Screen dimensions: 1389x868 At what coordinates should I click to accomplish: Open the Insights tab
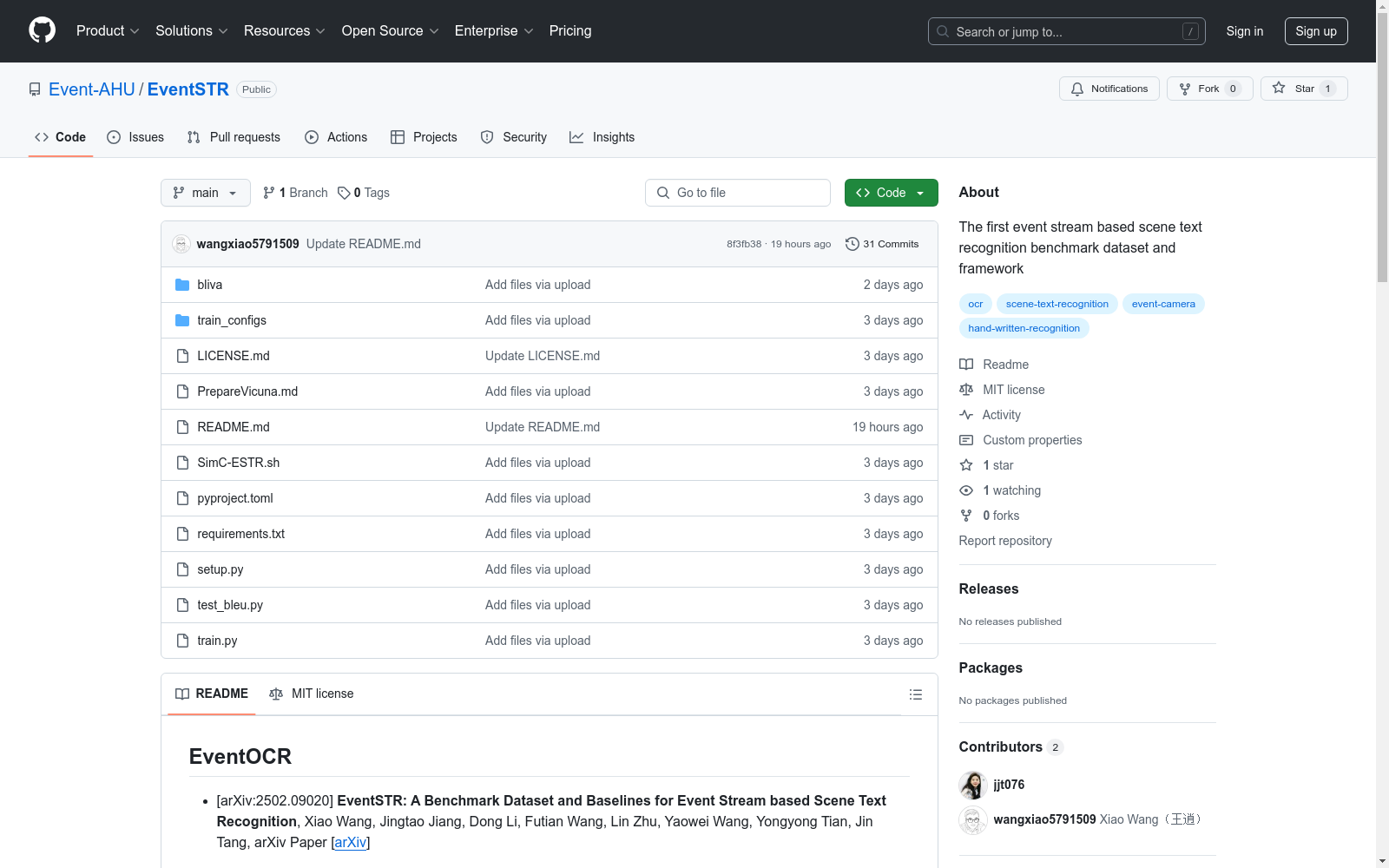[x=602, y=137]
